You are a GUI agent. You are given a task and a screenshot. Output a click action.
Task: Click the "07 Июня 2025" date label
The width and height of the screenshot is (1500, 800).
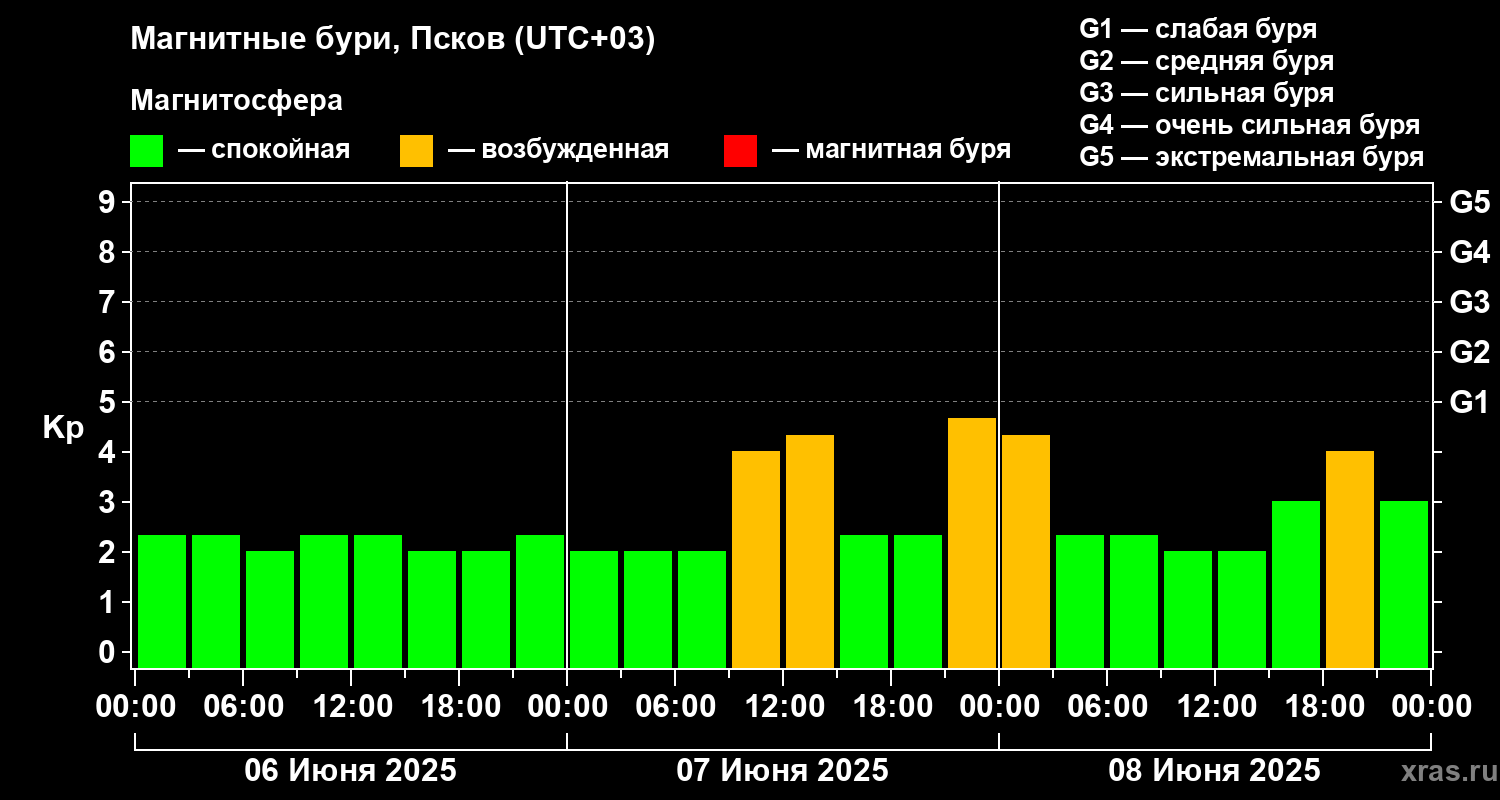(783, 771)
